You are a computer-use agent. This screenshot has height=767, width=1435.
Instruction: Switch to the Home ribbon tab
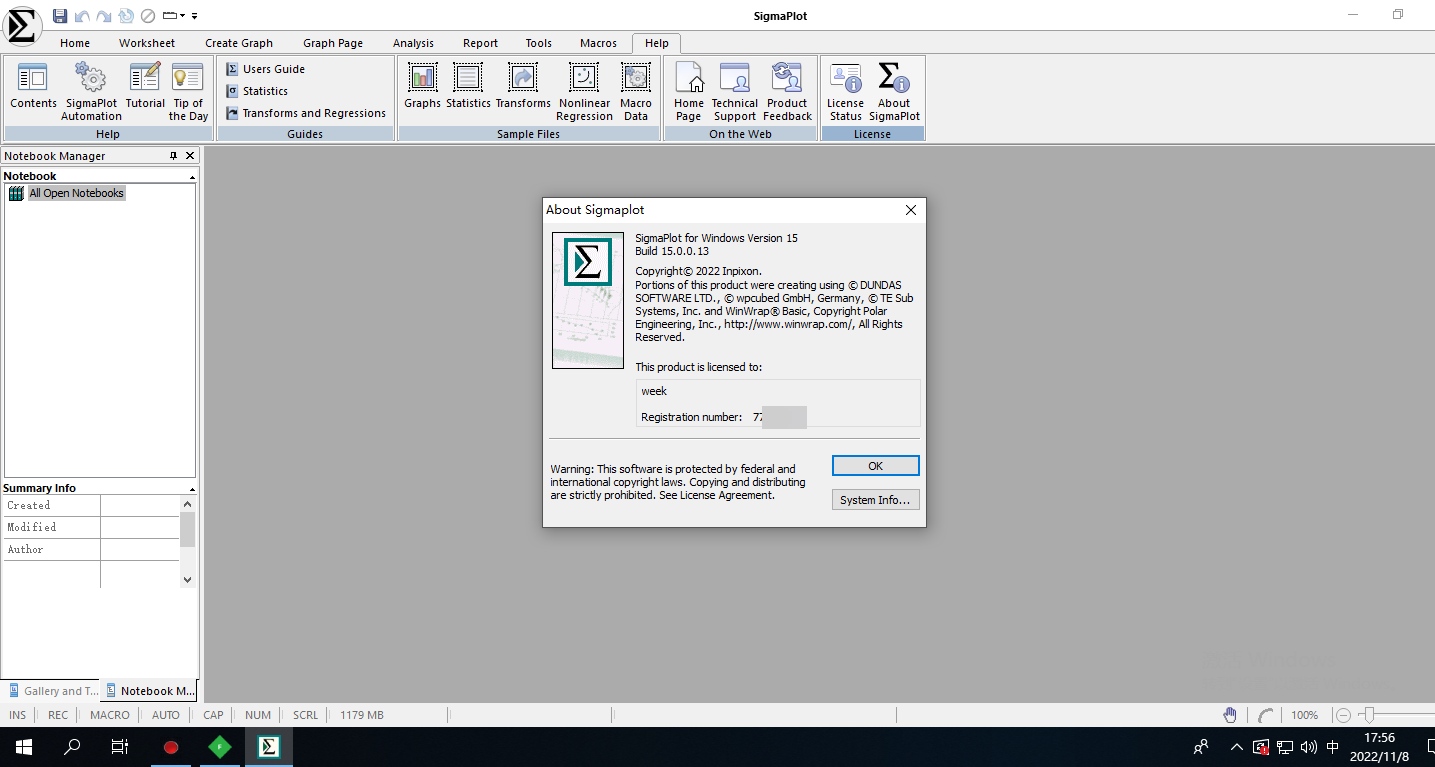point(75,43)
